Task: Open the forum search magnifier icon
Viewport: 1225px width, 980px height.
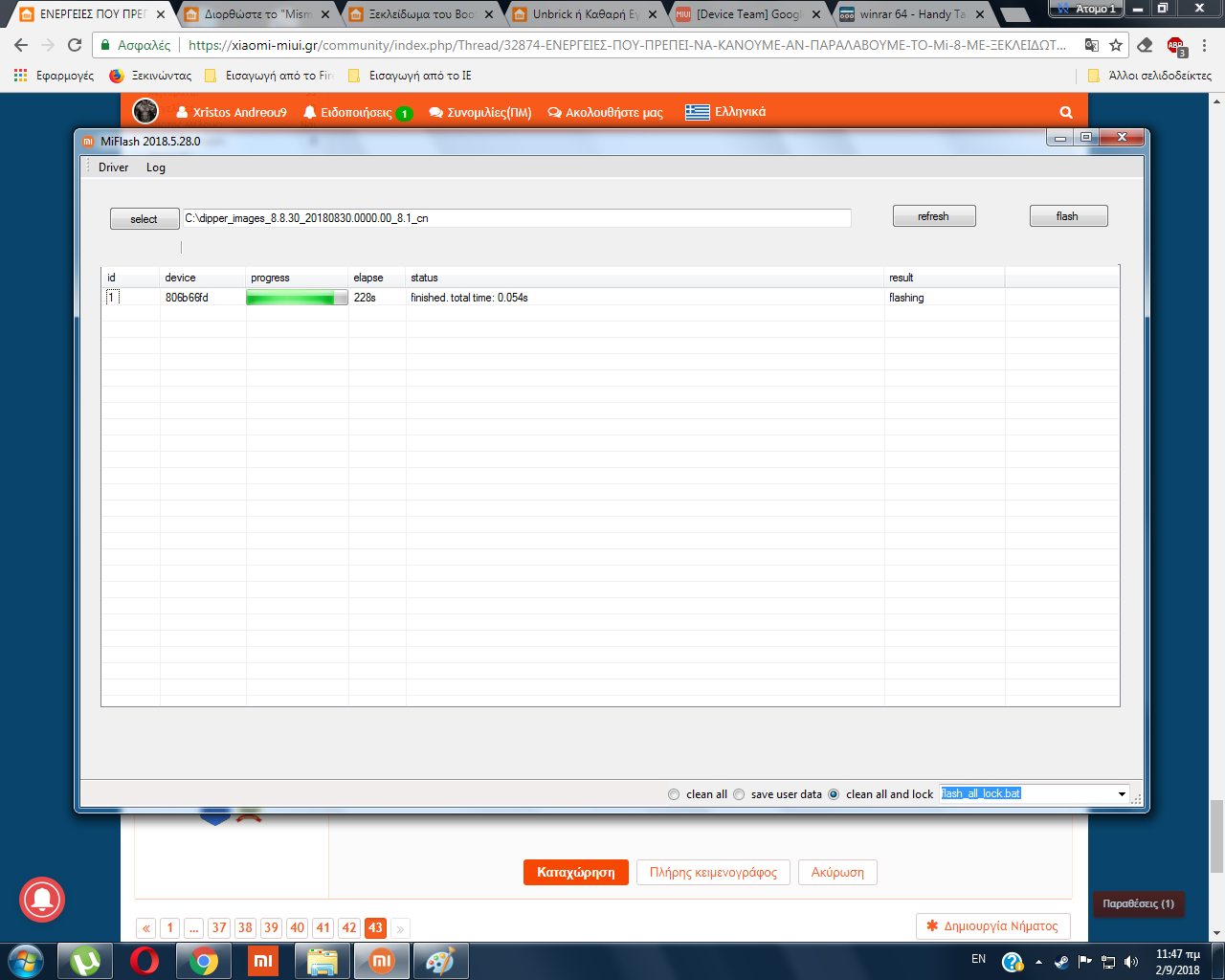Action: pyautogui.click(x=1066, y=112)
